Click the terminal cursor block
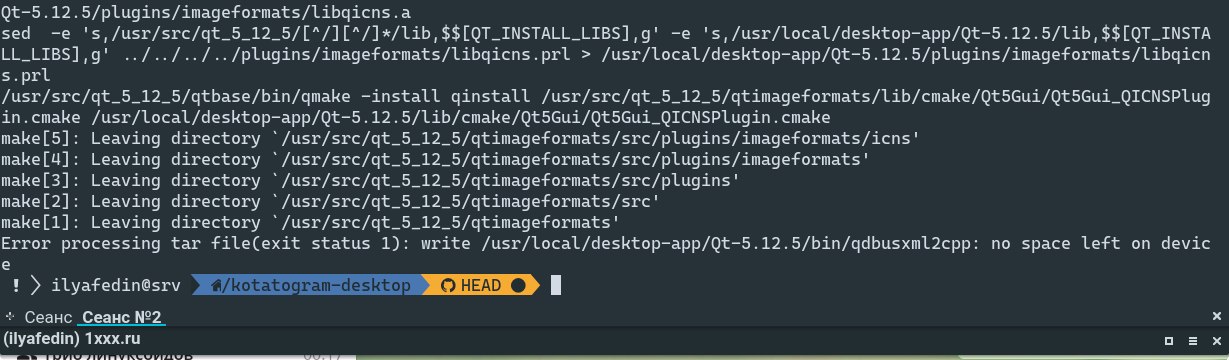 tap(556, 285)
